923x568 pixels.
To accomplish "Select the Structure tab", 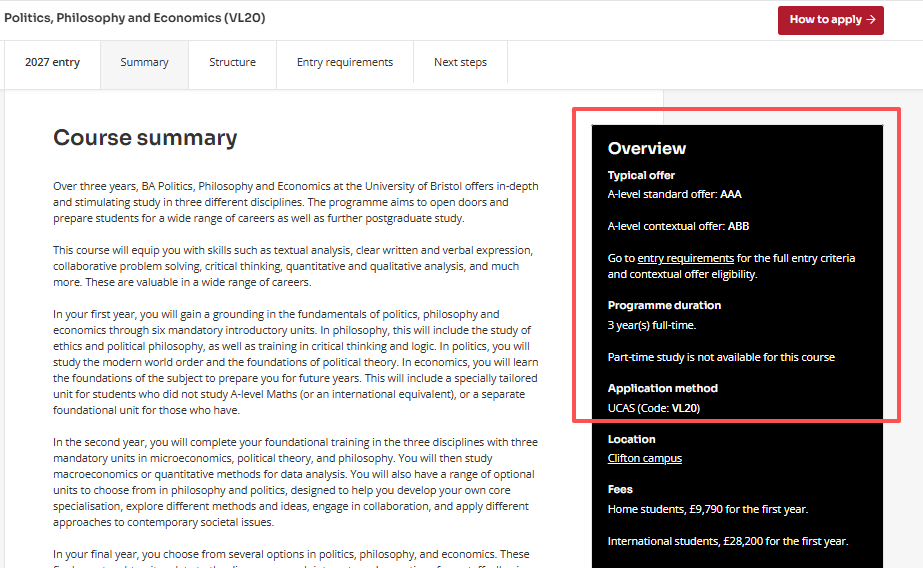I will coord(233,62).
